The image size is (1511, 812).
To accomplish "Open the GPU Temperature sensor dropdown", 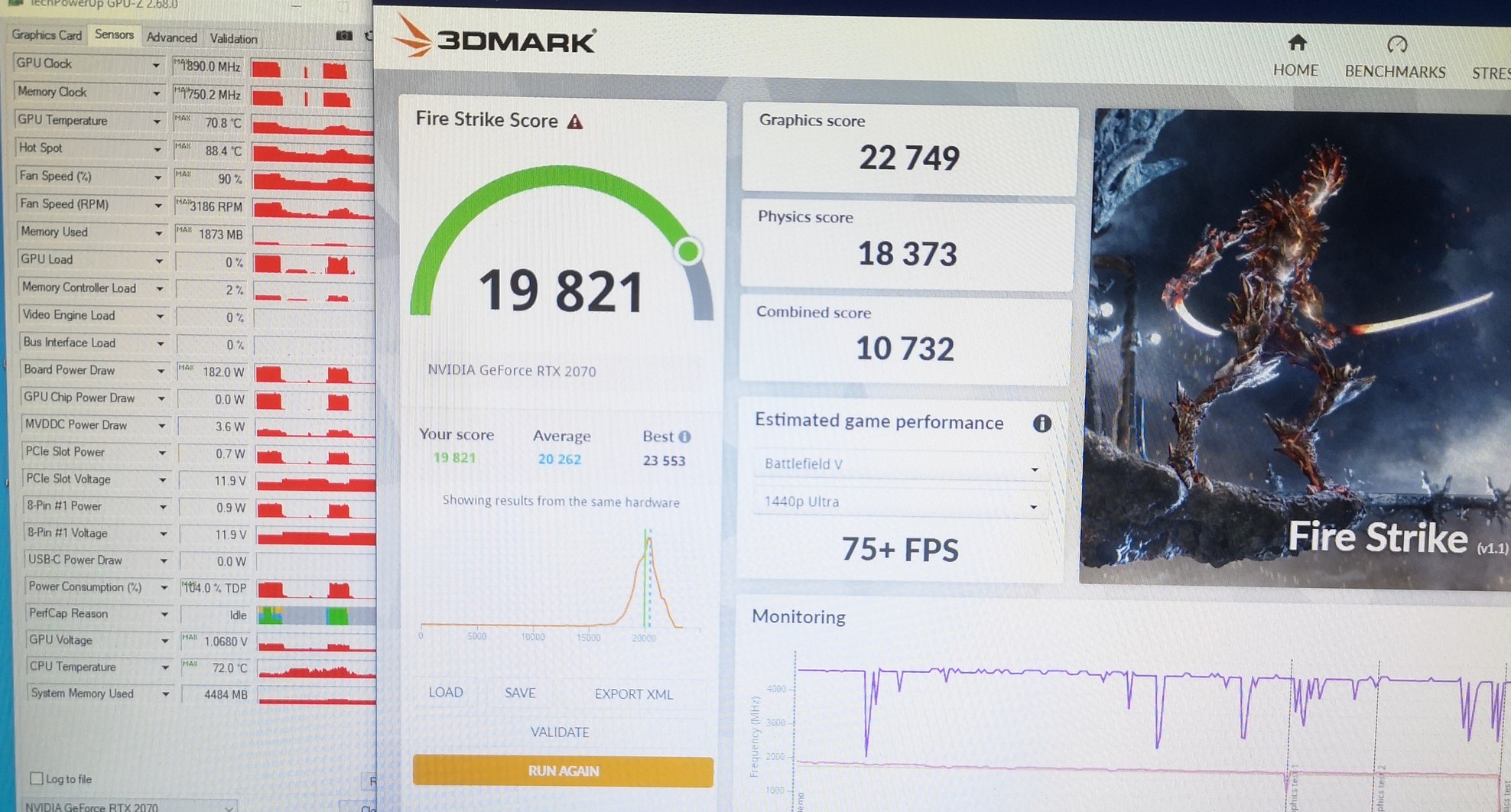I will [x=157, y=122].
